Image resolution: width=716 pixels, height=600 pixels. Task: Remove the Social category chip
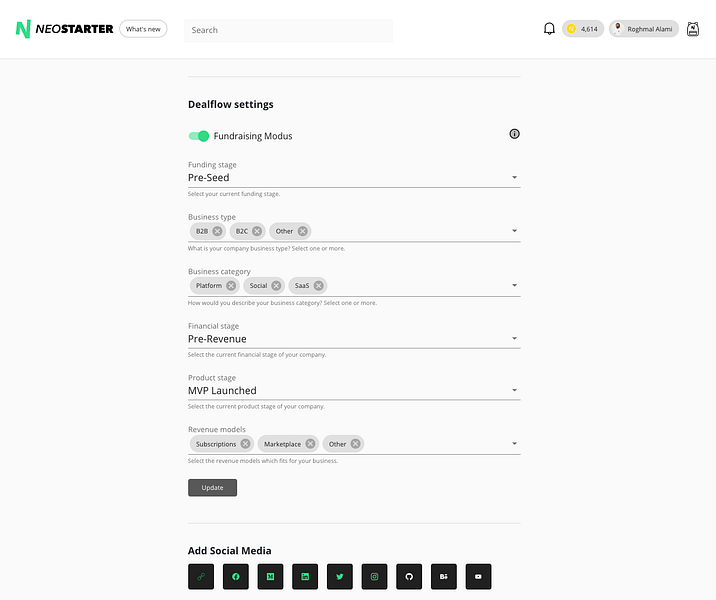276,285
